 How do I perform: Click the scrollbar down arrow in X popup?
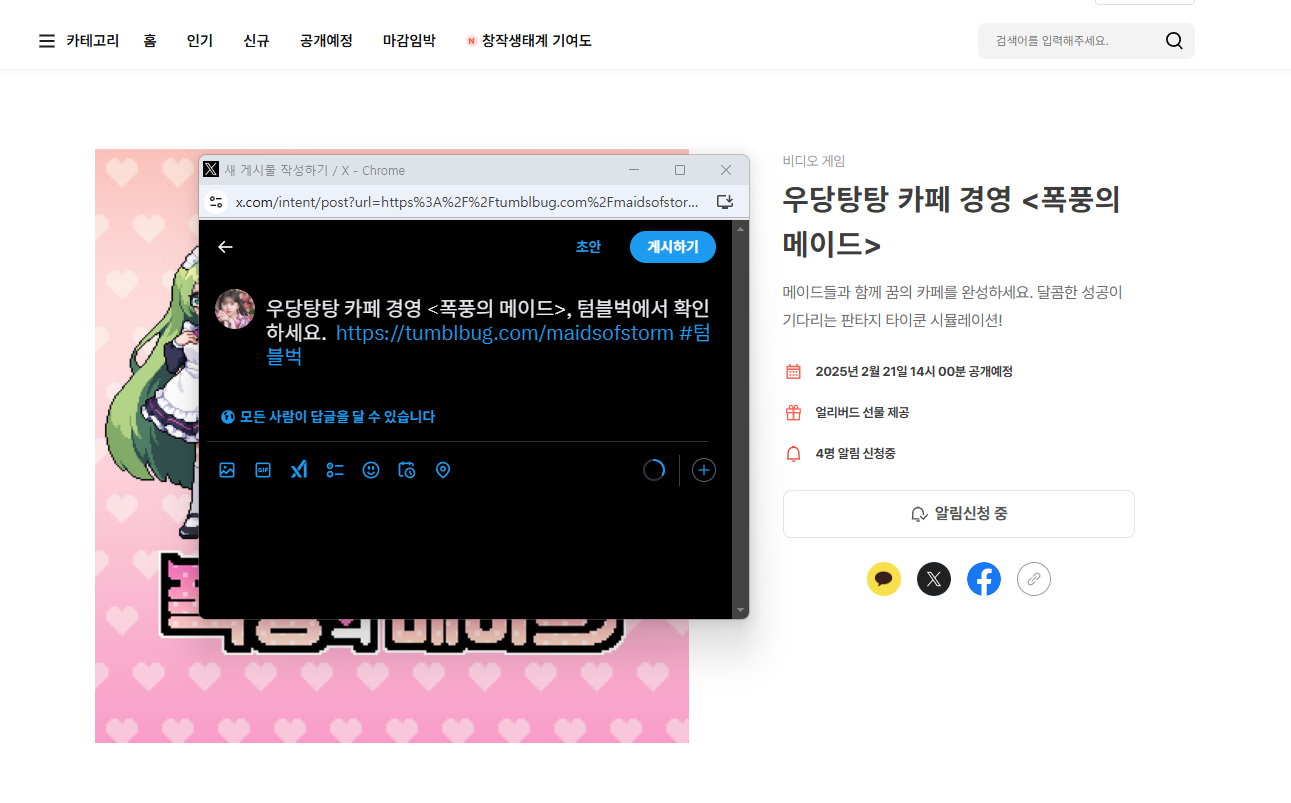pyautogui.click(x=741, y=610)
